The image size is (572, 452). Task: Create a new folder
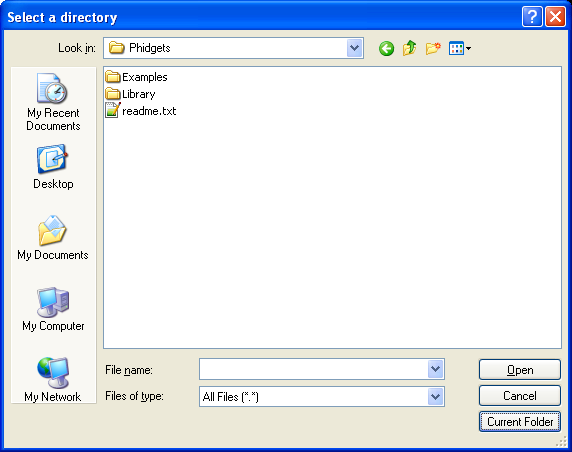point(433,48)
